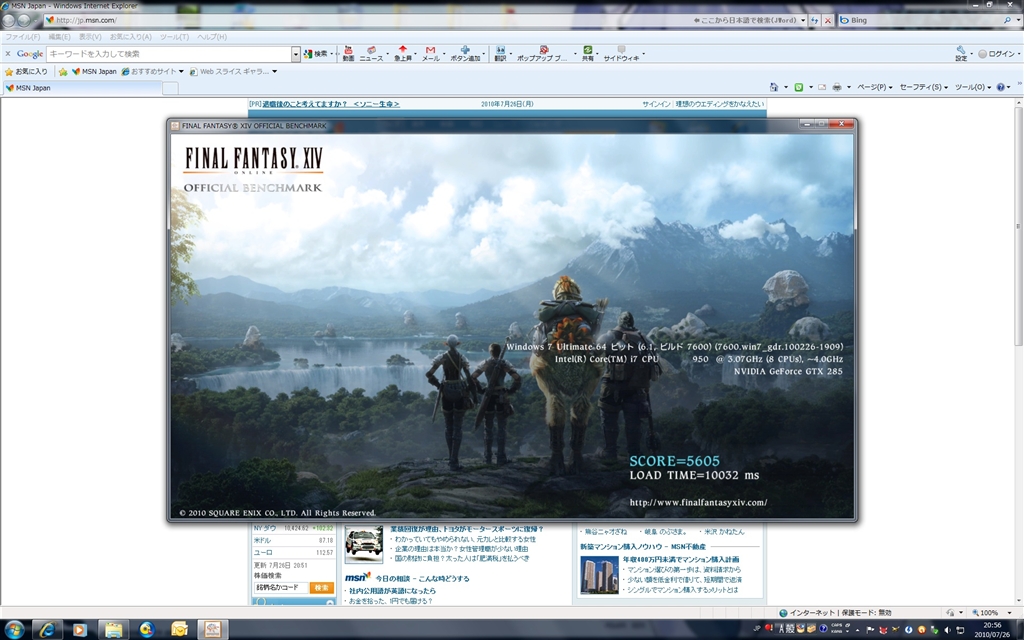The width and height of the screenshot is (1024, 640).
Task: Open the ページ(P) dropdown menu
Action: (874, 87)
